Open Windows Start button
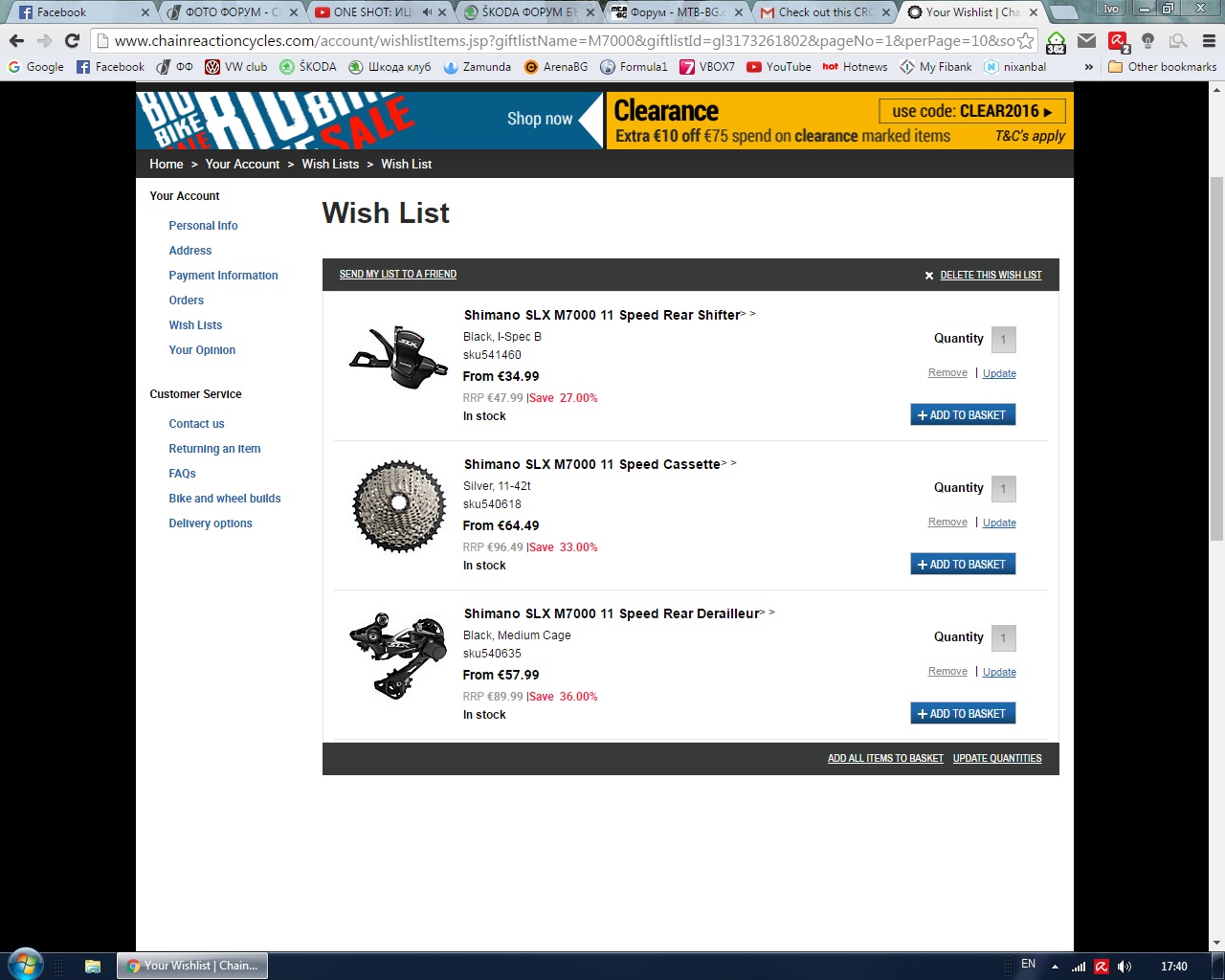 [25, 965]
